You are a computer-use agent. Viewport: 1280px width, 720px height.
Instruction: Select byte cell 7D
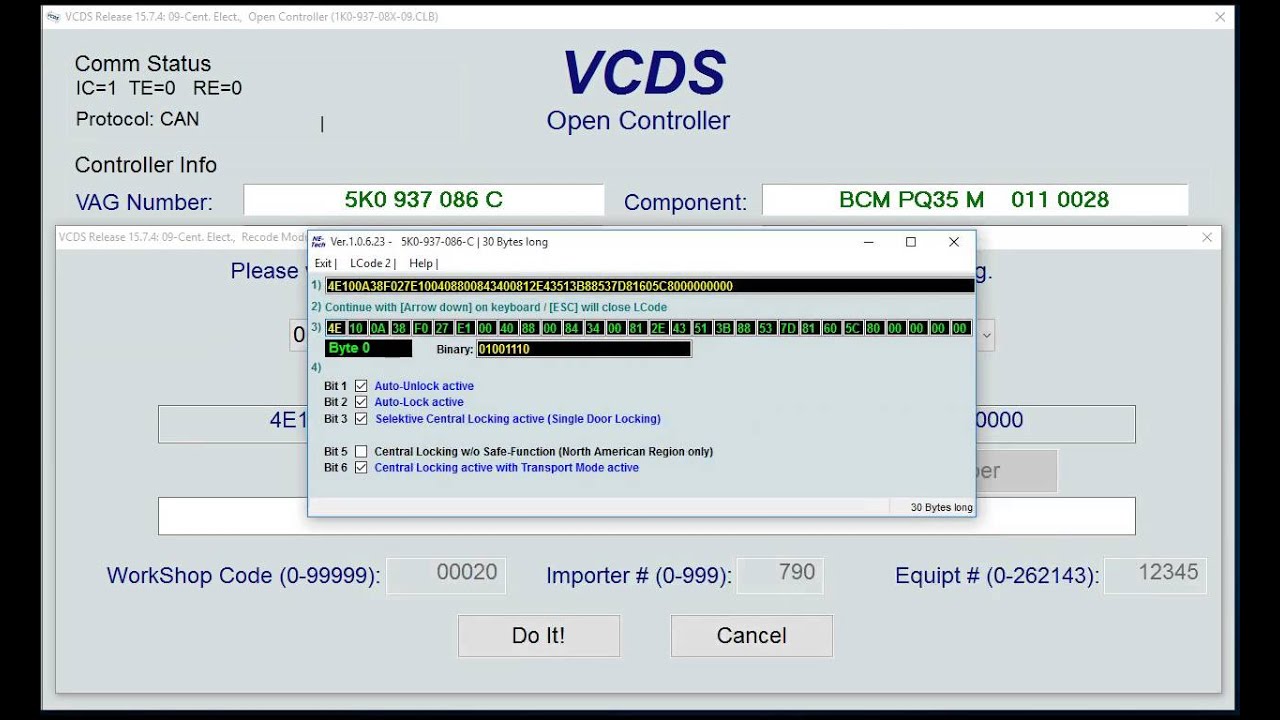(787, 328)
